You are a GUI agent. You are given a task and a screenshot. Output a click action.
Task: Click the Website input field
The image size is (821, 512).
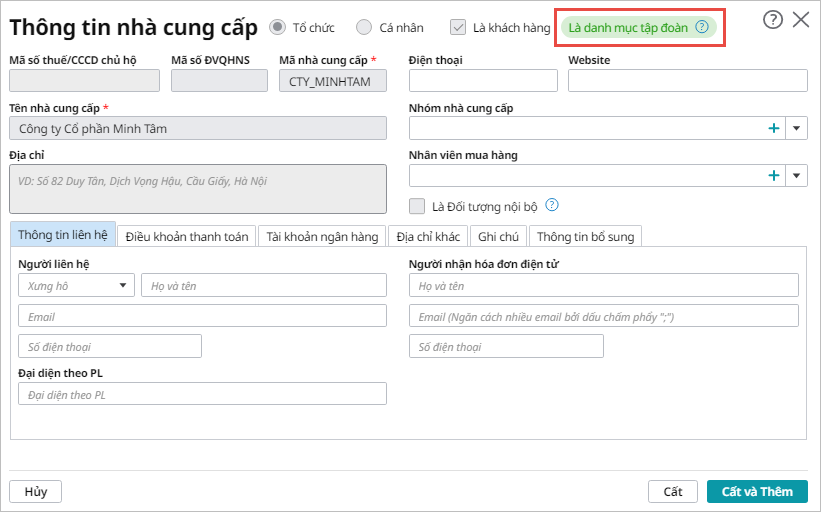coord(687,81)
